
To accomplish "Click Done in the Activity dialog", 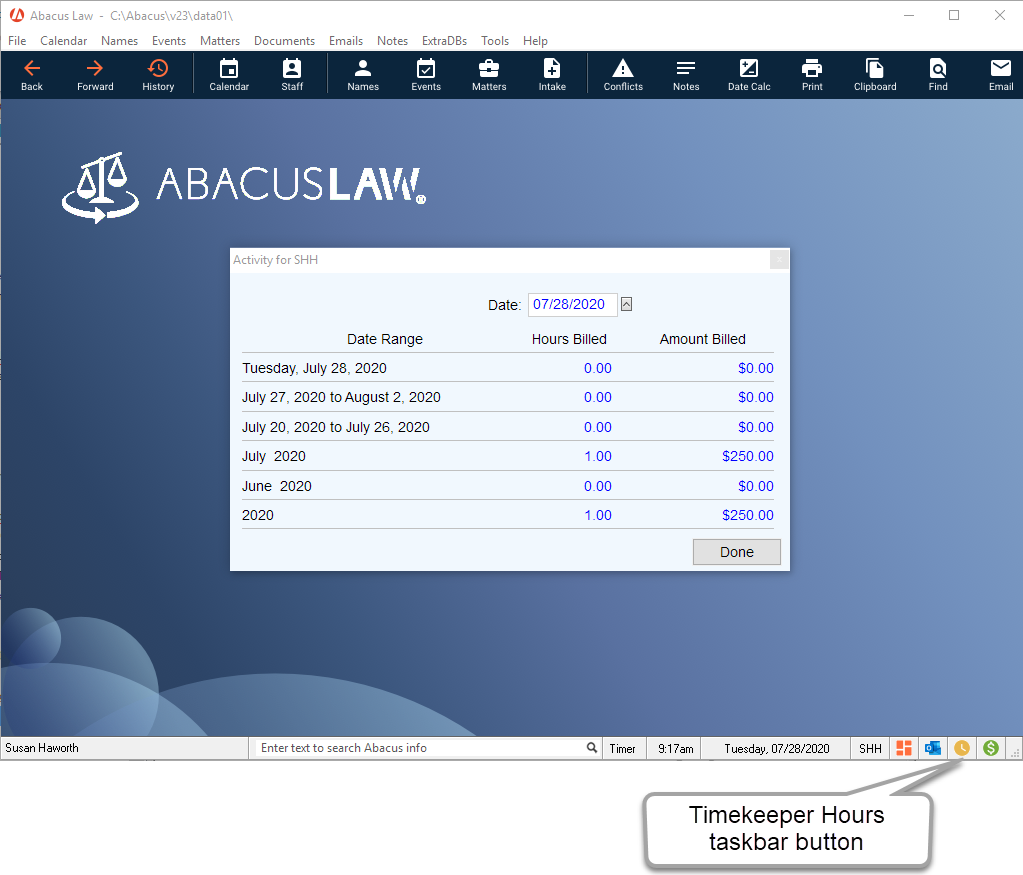I will coord(737,552).
